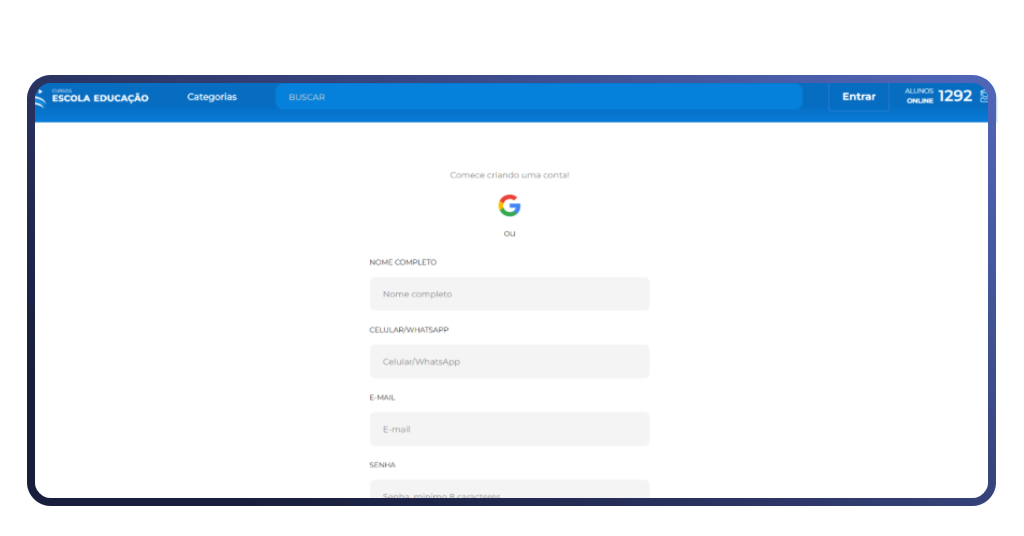
Task: Sign up with the Google icon
Action: pyautogui.click(x=509, y=206)
